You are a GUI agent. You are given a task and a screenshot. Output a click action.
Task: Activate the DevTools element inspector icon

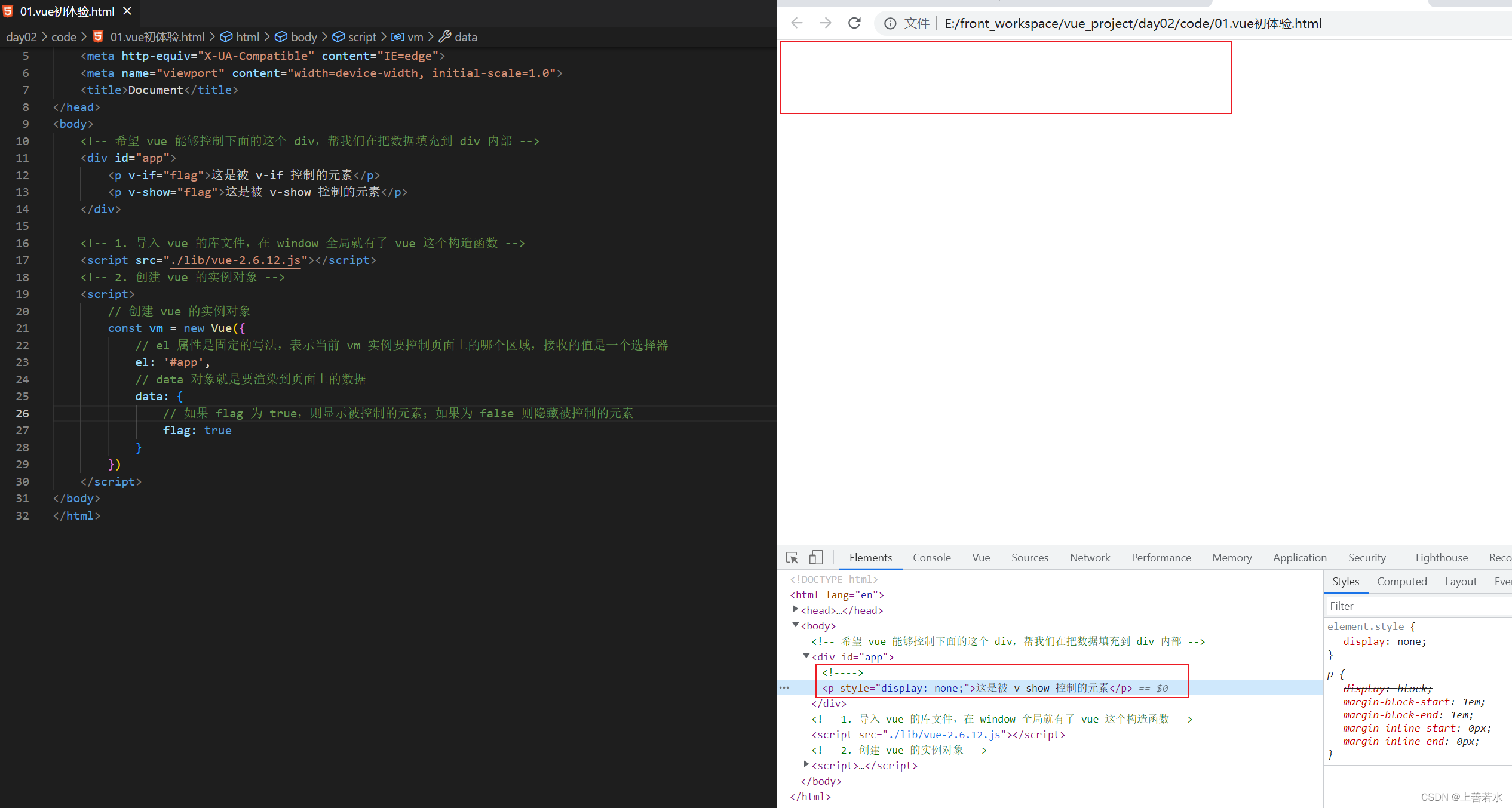[x=792, y=558]
